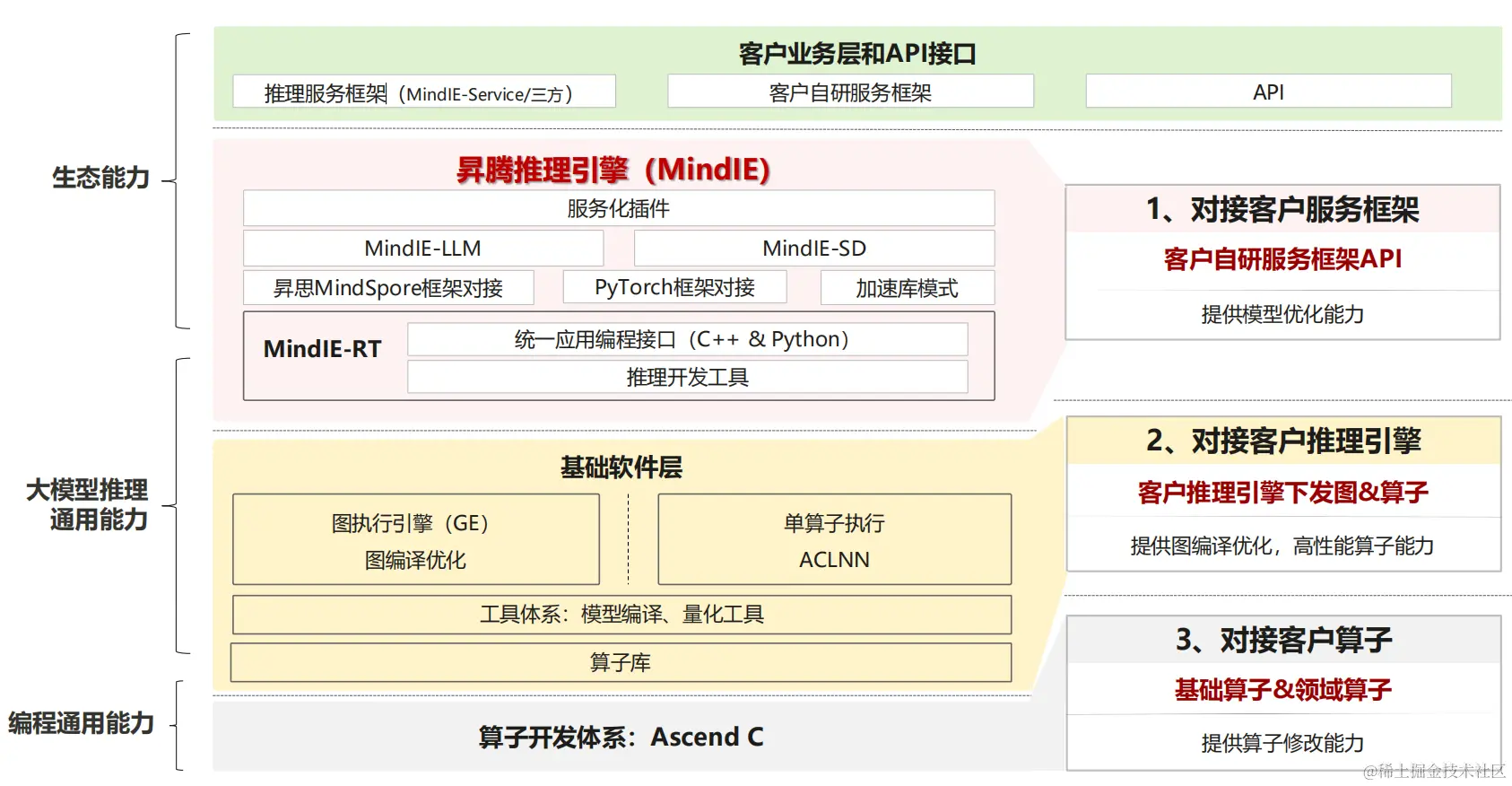
Task: Click the 基础软件层 heading
Action: (x=621, y=467)
